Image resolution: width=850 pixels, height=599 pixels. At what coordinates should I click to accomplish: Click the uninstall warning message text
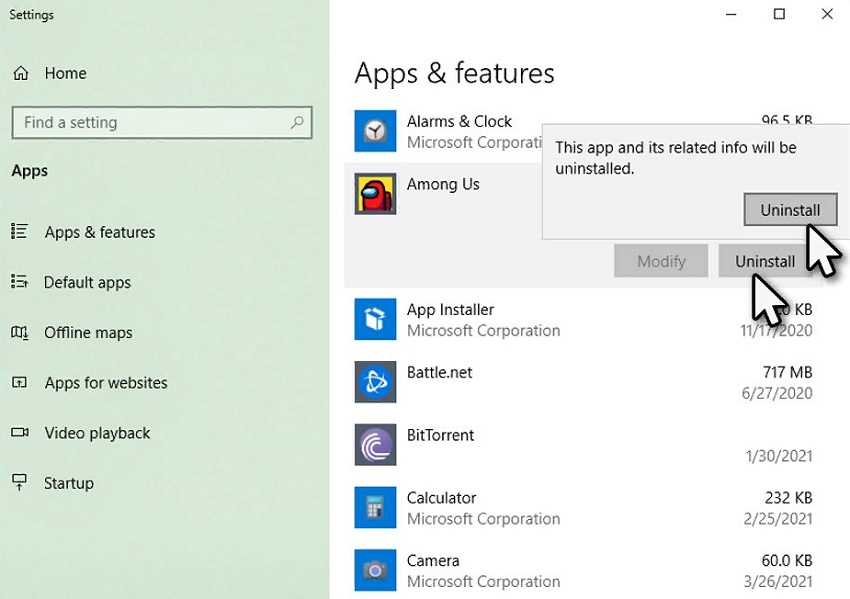pyautogui.click(x=675, y=158)
